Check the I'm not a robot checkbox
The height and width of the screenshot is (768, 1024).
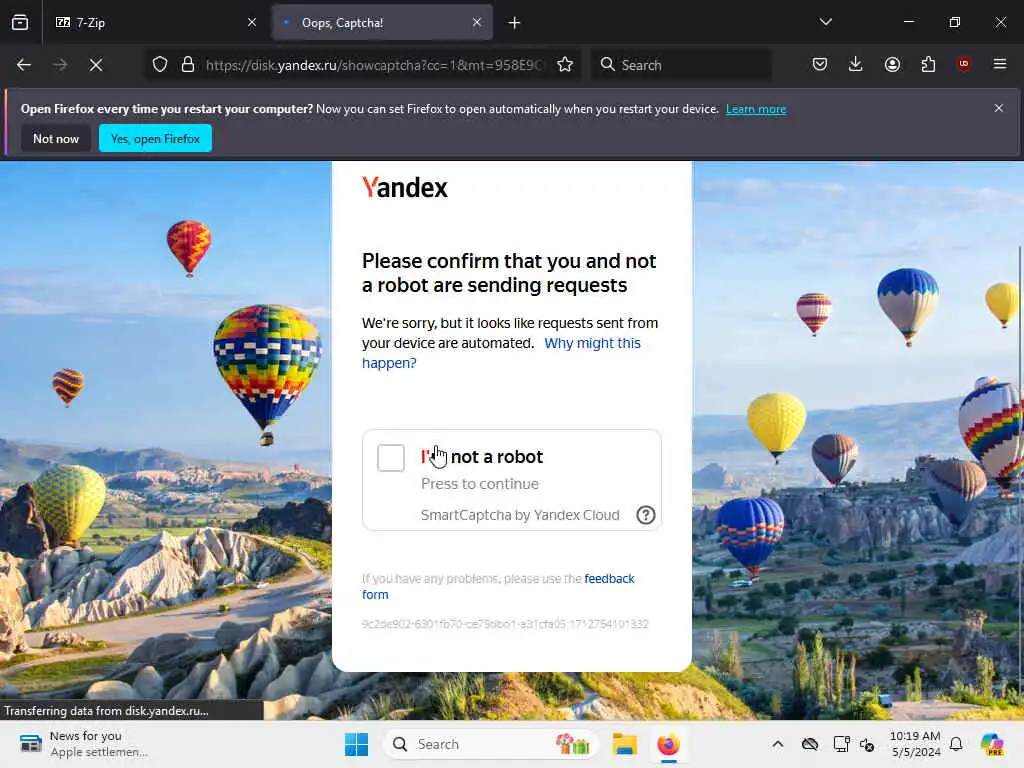pos(391,458)
